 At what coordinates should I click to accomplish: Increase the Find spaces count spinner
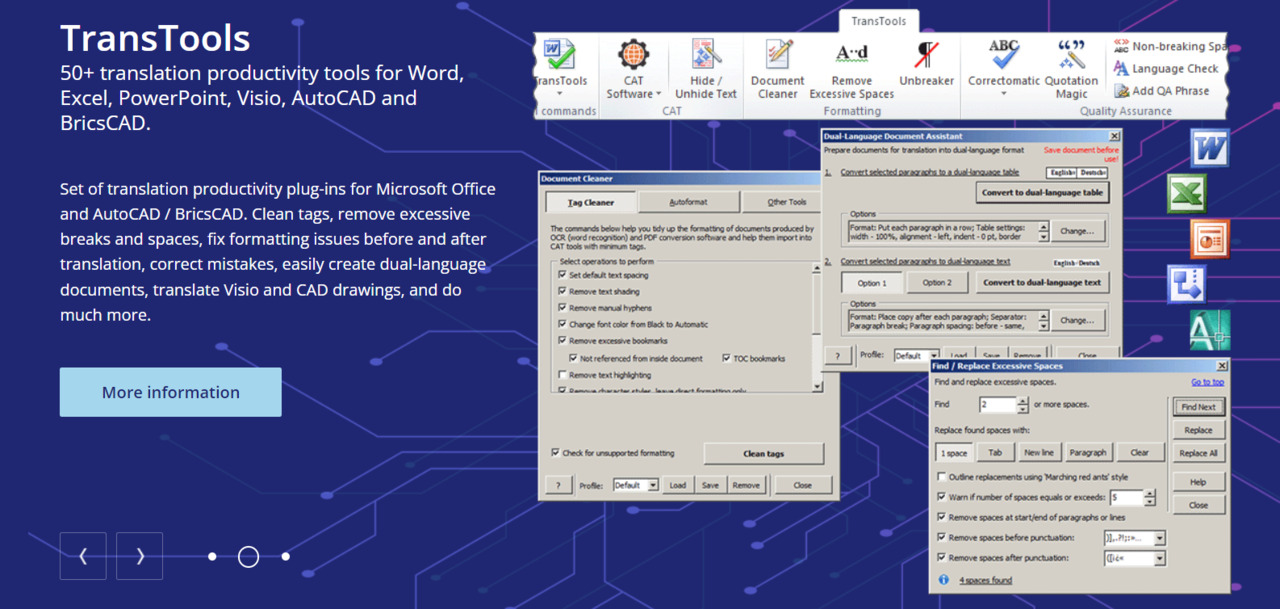point(1022,401)
